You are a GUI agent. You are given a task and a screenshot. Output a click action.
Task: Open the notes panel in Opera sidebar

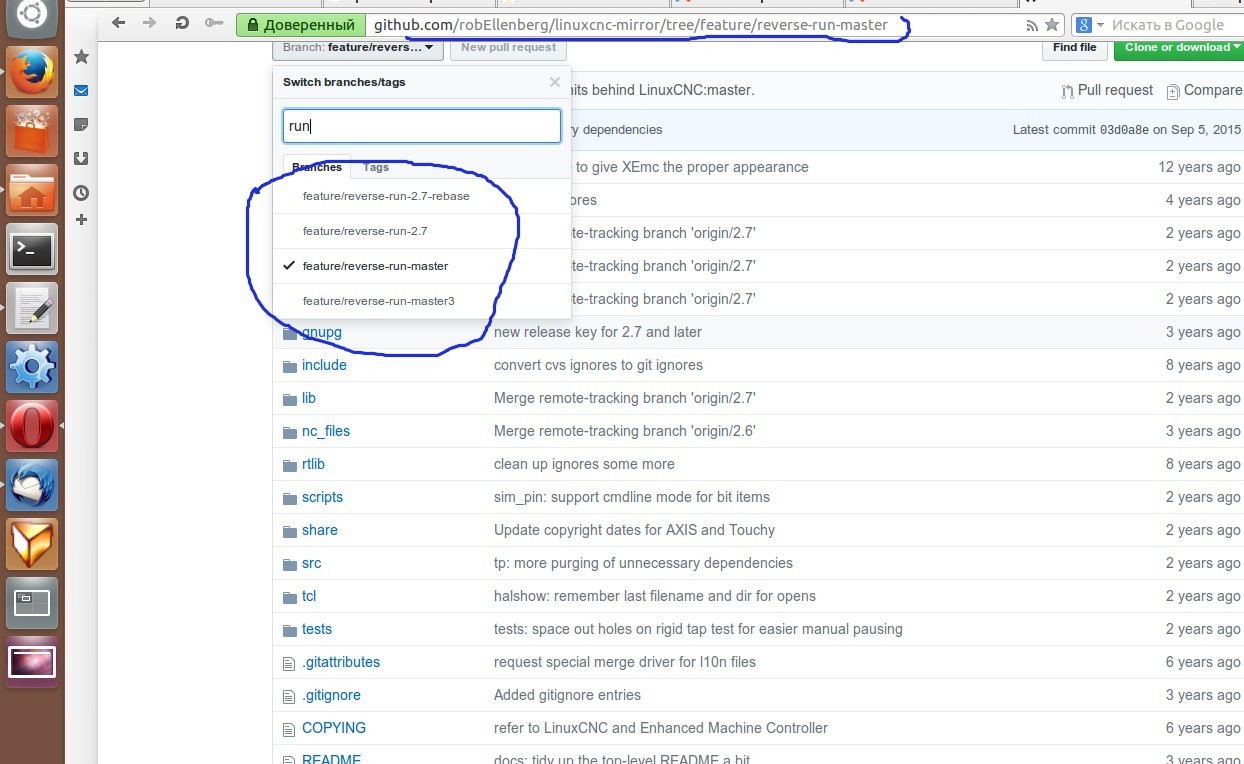81,125
